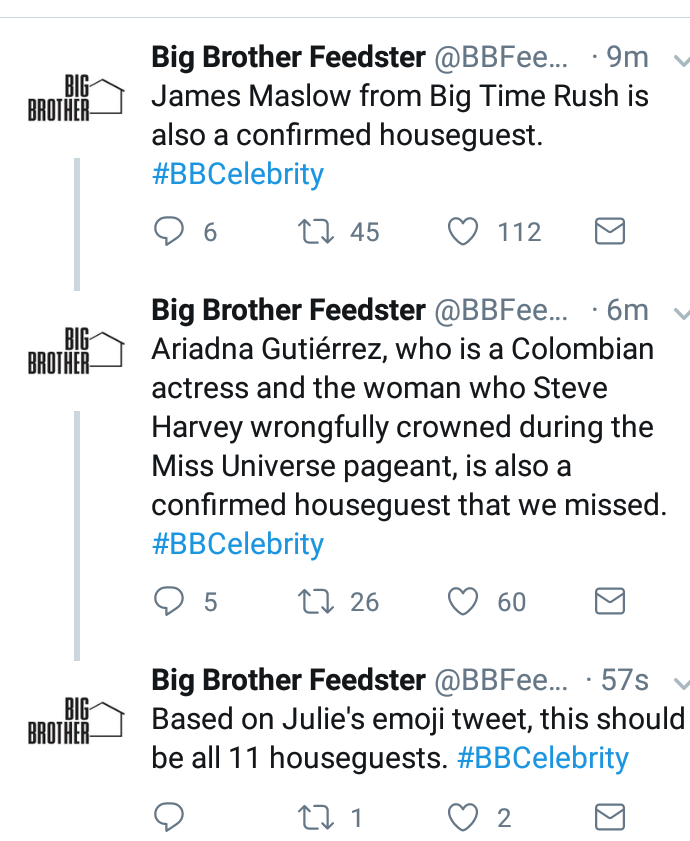This screenshot has width=690, height=841.
Task: Send James Maslow tweet via direct message
Action: [610, 231]
